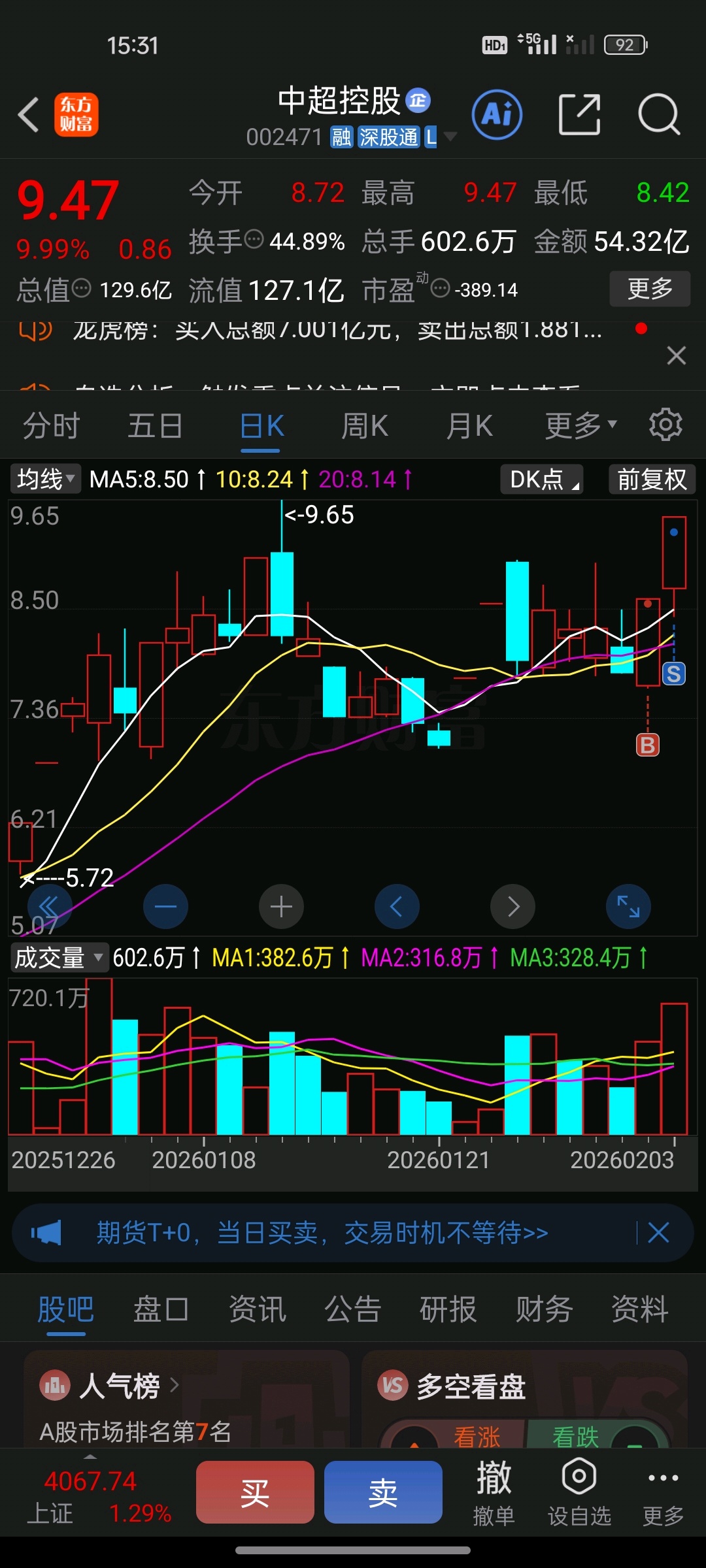Switch to 五日 chart tab
Image resolution: width=706 pixels, height=1568 pixels.
[155, 425]
